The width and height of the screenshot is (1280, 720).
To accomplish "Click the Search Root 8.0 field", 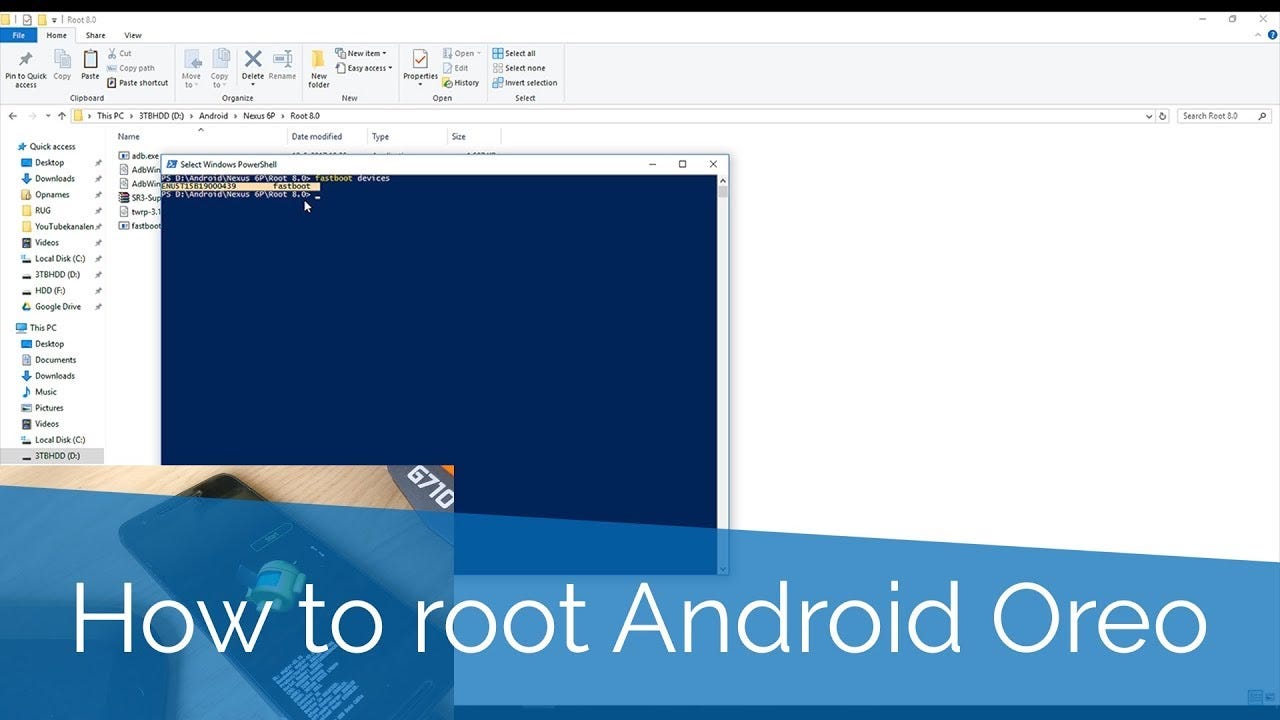I will click(x=1224, y=116).
